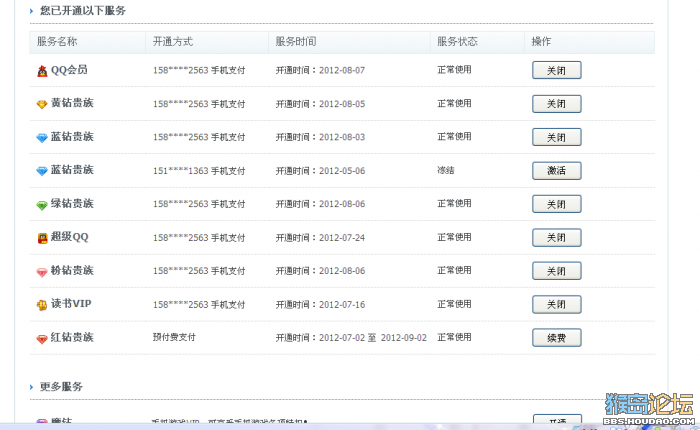This screenshot has width=700, height=430.
Task: Click the 开通时间 2012-07-16 text
Action: point(320,305)
